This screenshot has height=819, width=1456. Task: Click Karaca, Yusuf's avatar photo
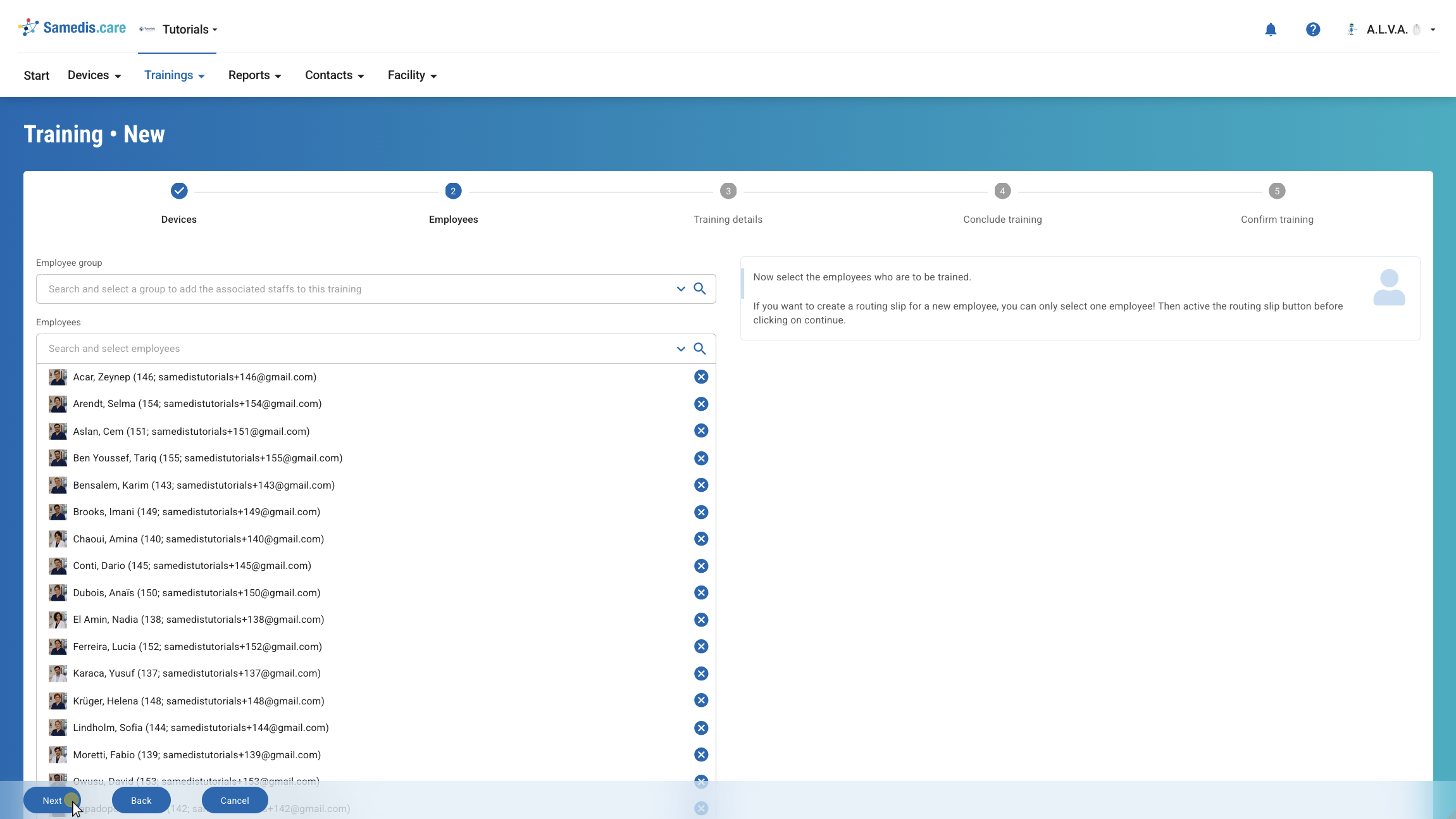pos(58,673)
